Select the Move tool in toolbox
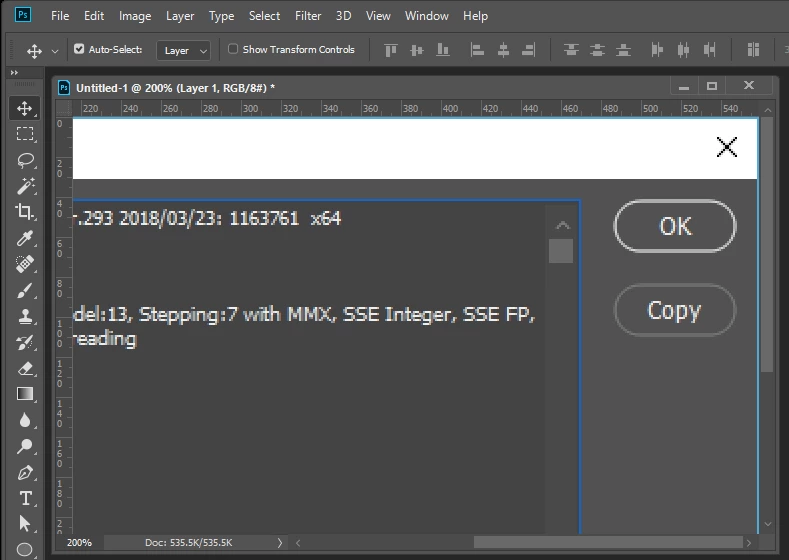The height and width of the screenshot is (560, 789). [25, 108]
